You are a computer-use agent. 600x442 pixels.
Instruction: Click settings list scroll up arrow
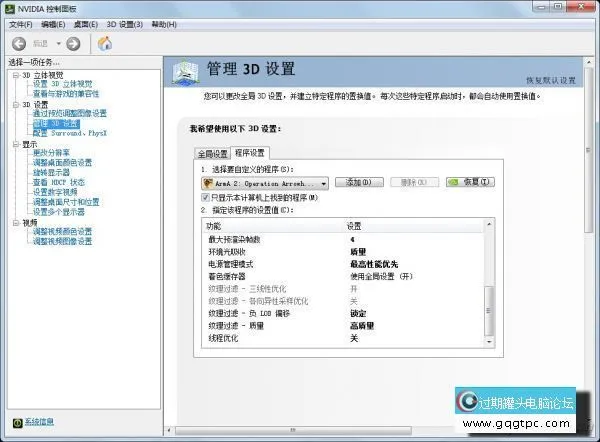coord(489,224)
